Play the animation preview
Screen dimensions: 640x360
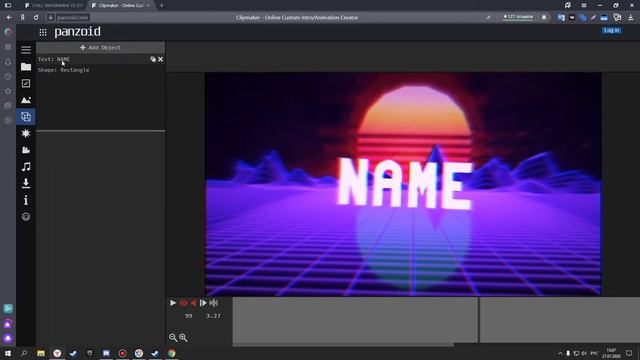(173, 303)
